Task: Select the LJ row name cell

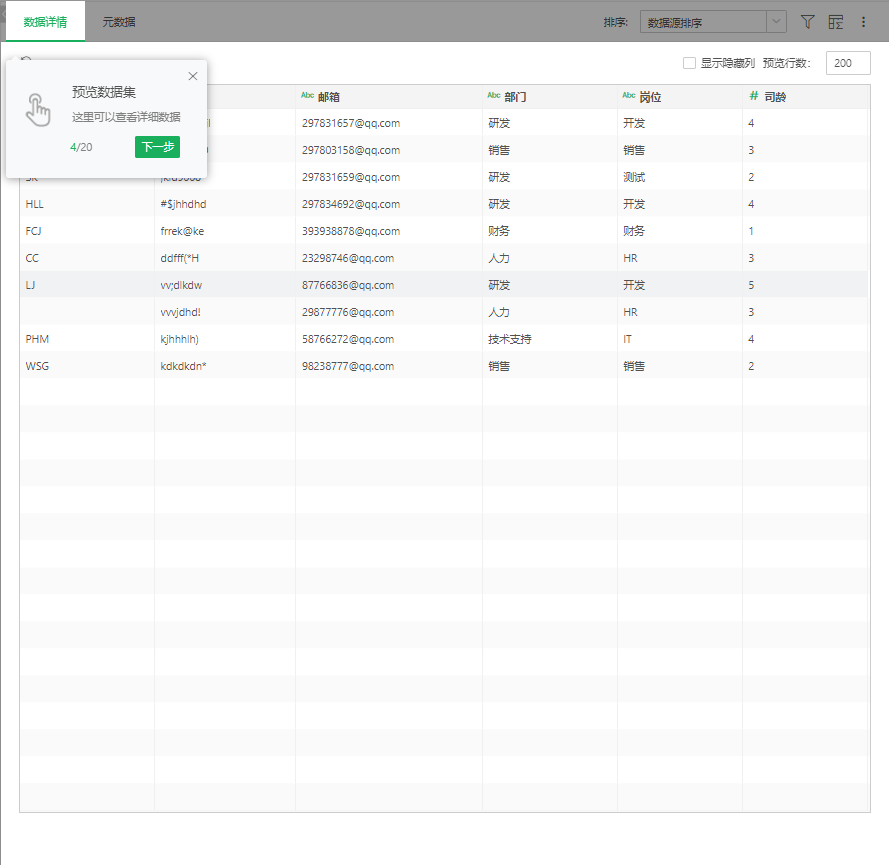Action: [x=31, y=285]
